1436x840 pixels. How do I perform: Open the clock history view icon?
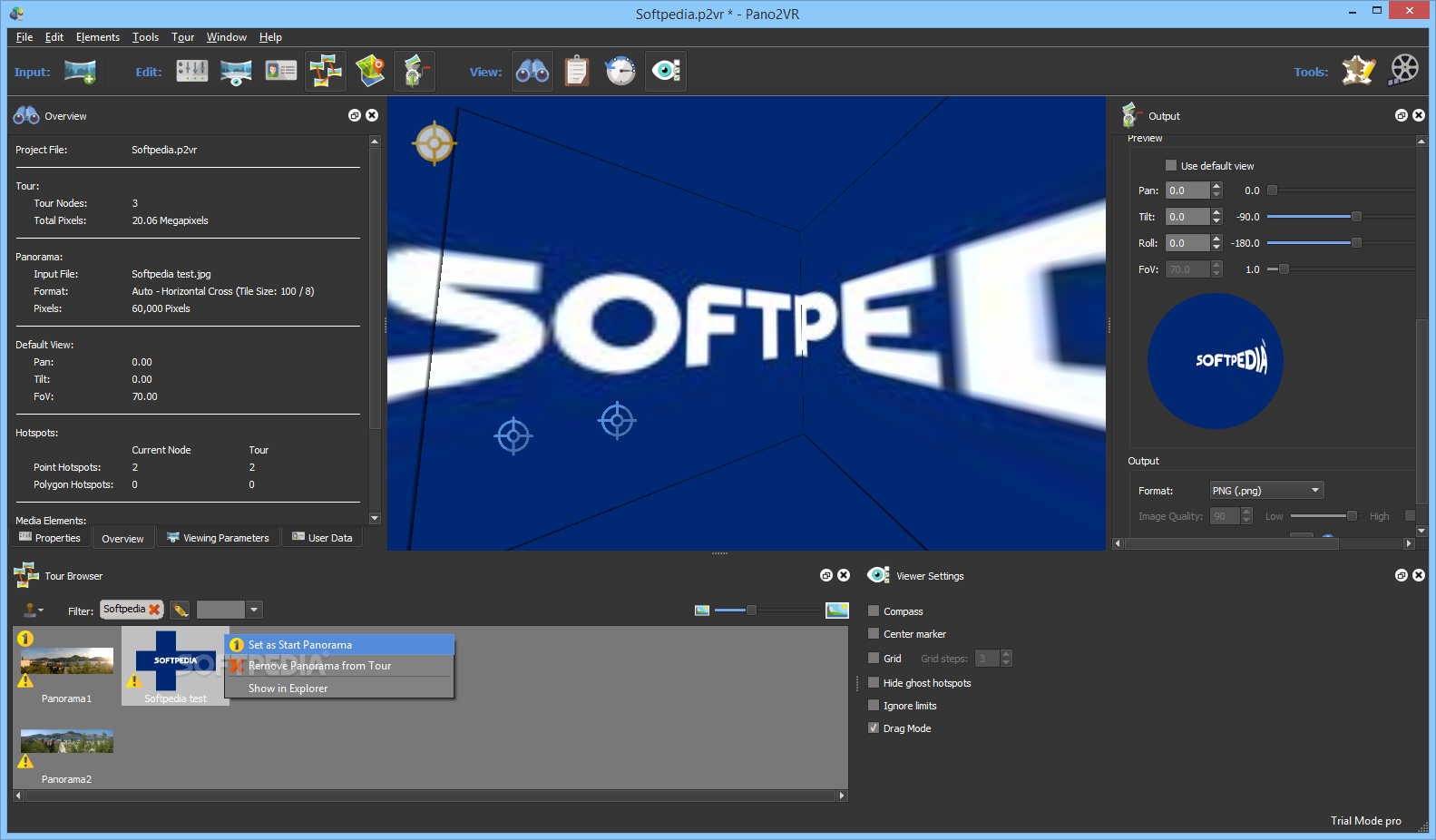click(x=620, y=71)
